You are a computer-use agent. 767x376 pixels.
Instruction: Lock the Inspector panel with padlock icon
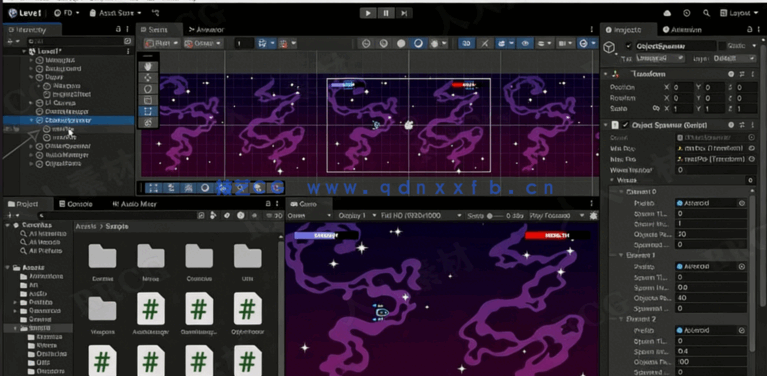click(x=751, y=30)
